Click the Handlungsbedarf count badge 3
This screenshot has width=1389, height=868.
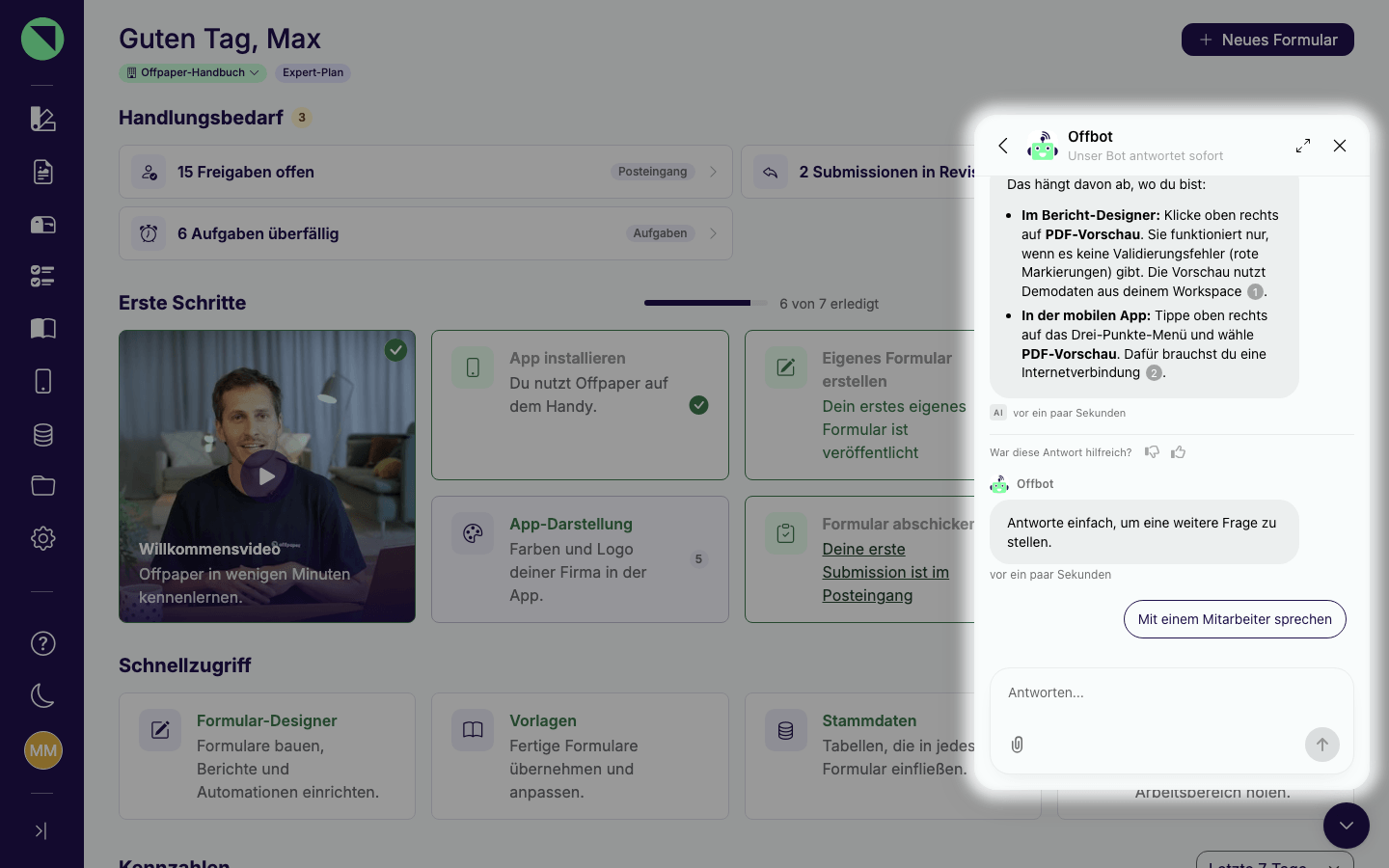tap(302, 118)
